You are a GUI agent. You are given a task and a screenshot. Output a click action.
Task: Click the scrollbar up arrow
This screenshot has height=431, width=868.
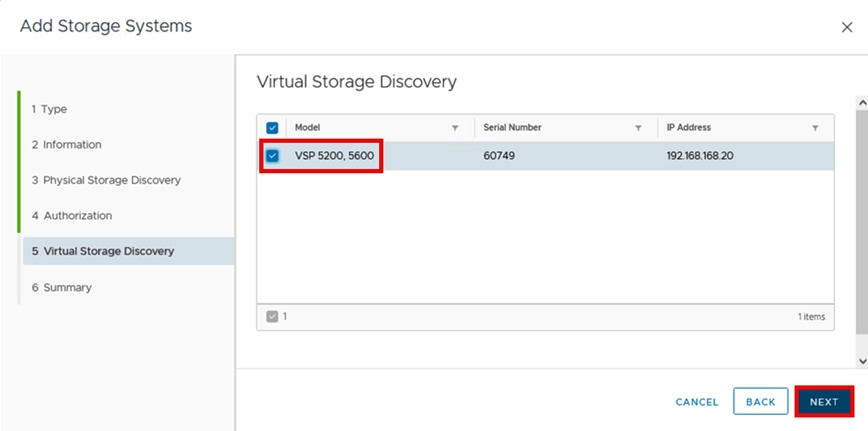862,102
